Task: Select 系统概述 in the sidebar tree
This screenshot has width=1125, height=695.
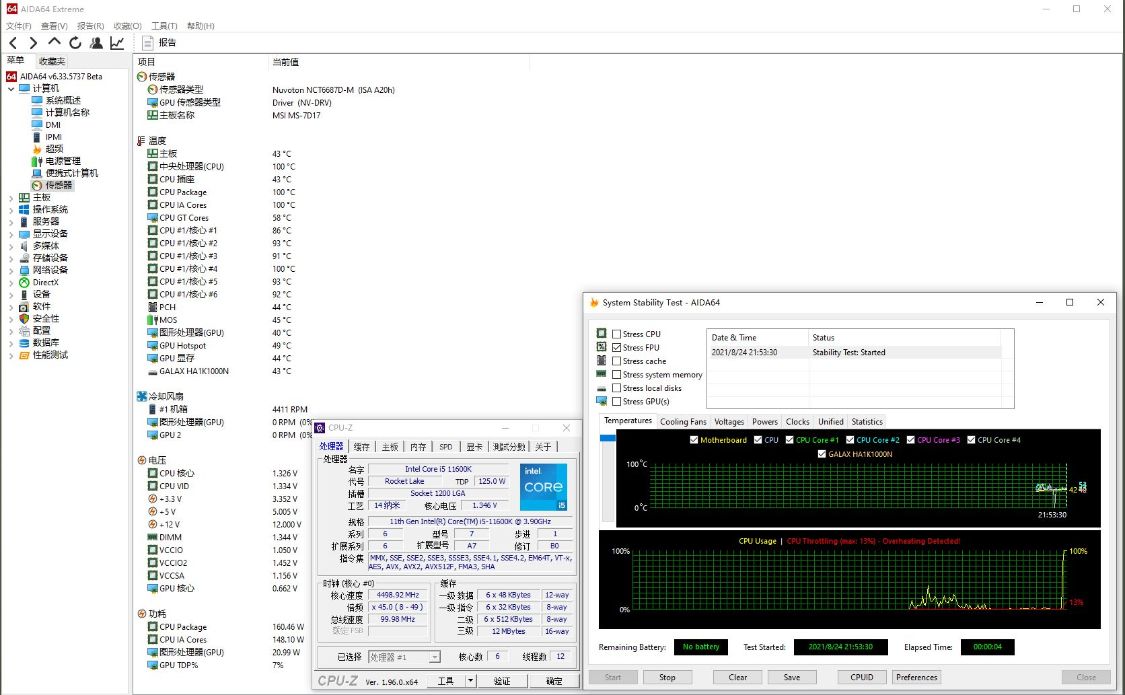Action: coord(62,100)
